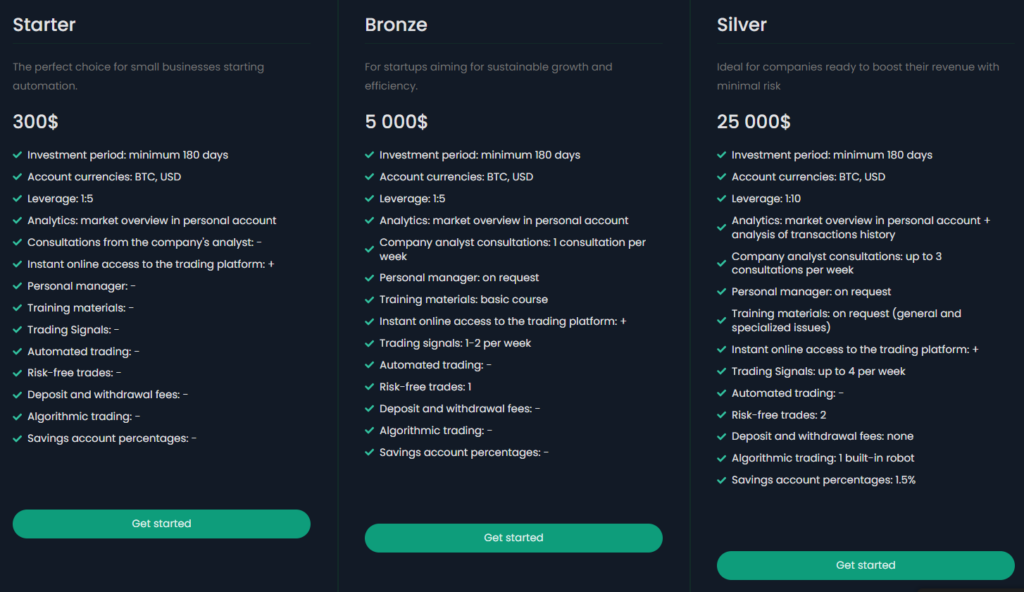This screenshot has height=592, width=1024.
Task: Click checkmark icon beside Starter Leverage 1:5
Action: point(18,199)
